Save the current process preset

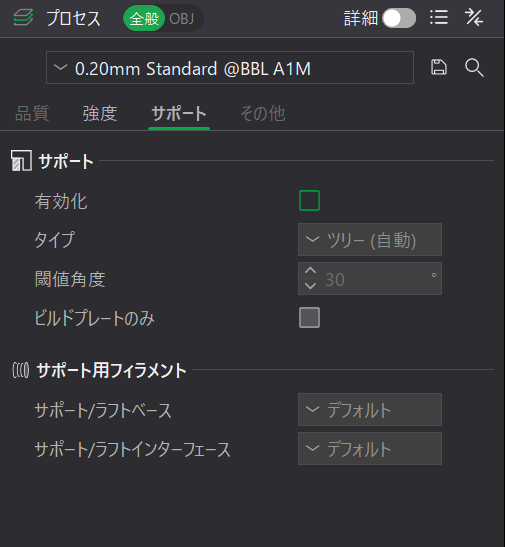coord(439,67)
